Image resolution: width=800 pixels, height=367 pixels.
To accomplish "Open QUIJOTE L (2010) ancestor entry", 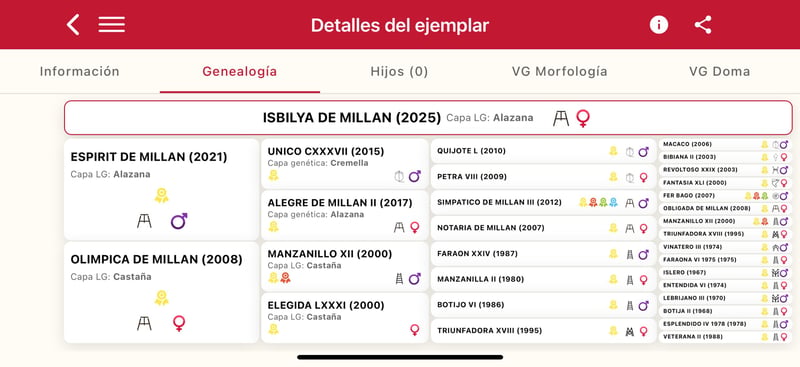I will [x=543, y=151].
